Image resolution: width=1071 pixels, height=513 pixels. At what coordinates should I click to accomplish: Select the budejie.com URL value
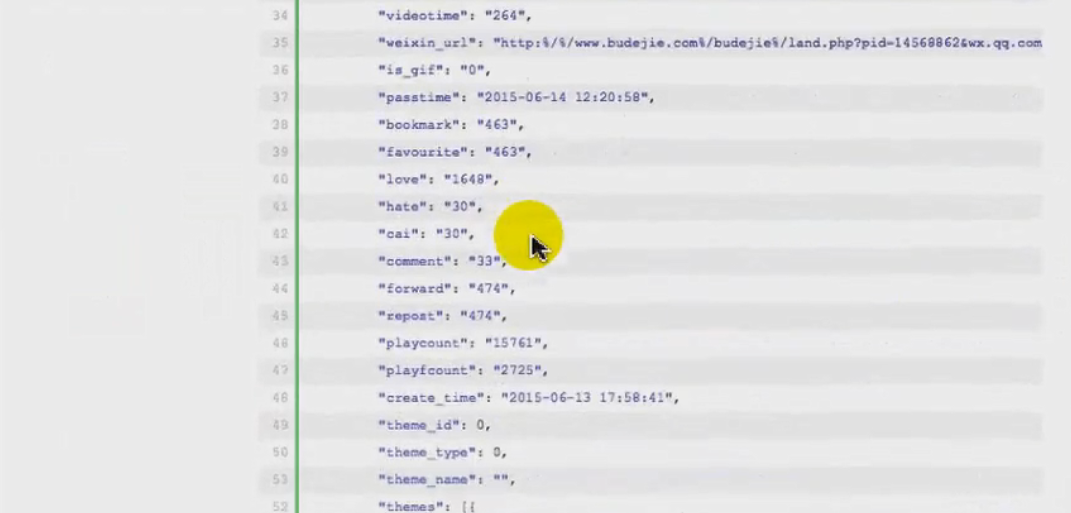pos(767,42)
